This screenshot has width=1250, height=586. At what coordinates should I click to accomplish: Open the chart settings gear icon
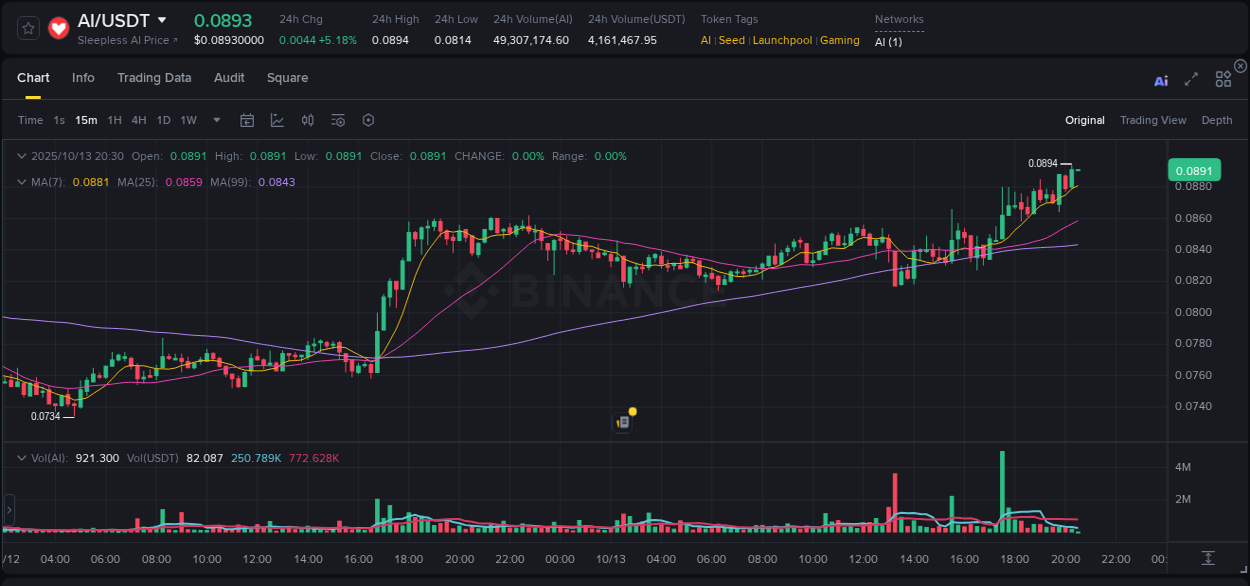pos(368,120)
